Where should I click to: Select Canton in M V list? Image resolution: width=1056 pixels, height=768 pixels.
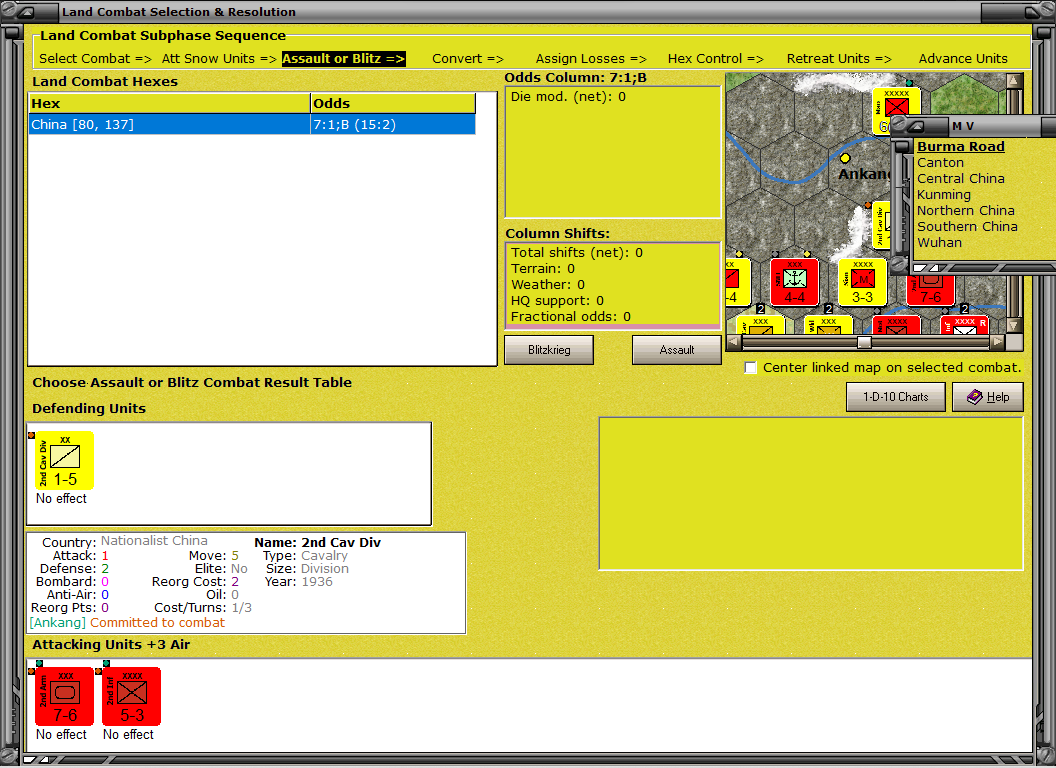click(x=940, y=162)
